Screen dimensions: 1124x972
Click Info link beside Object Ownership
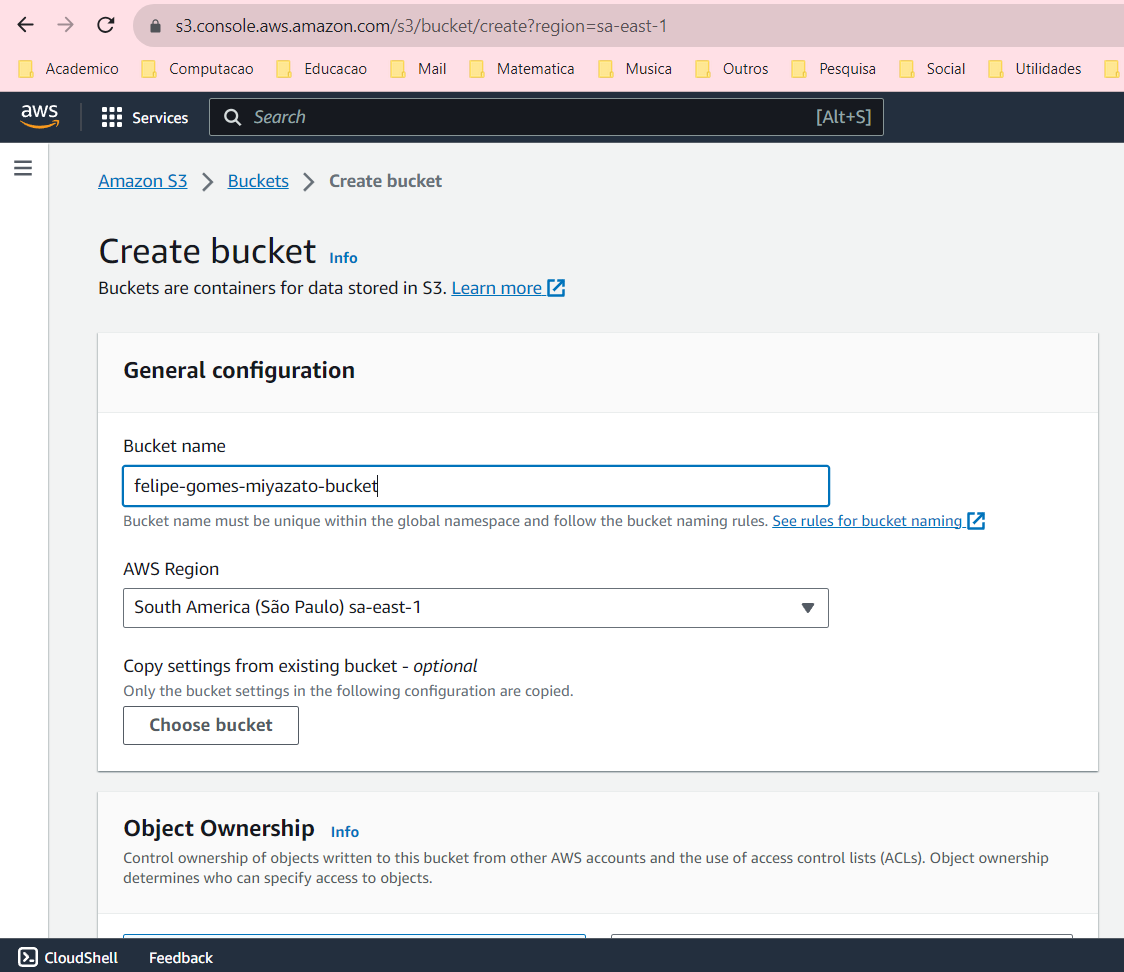(x=344, y=831)
